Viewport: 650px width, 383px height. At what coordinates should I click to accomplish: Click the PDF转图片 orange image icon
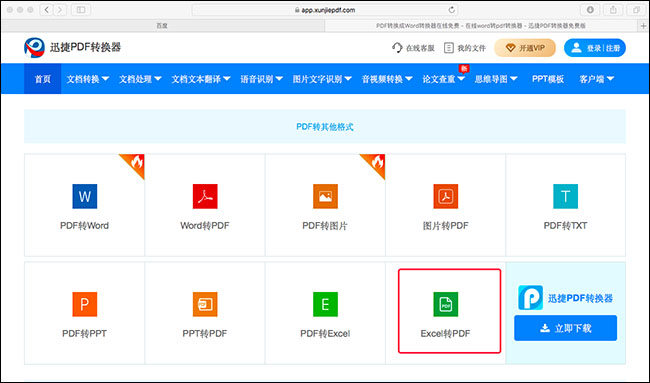(x=325, y=196)
